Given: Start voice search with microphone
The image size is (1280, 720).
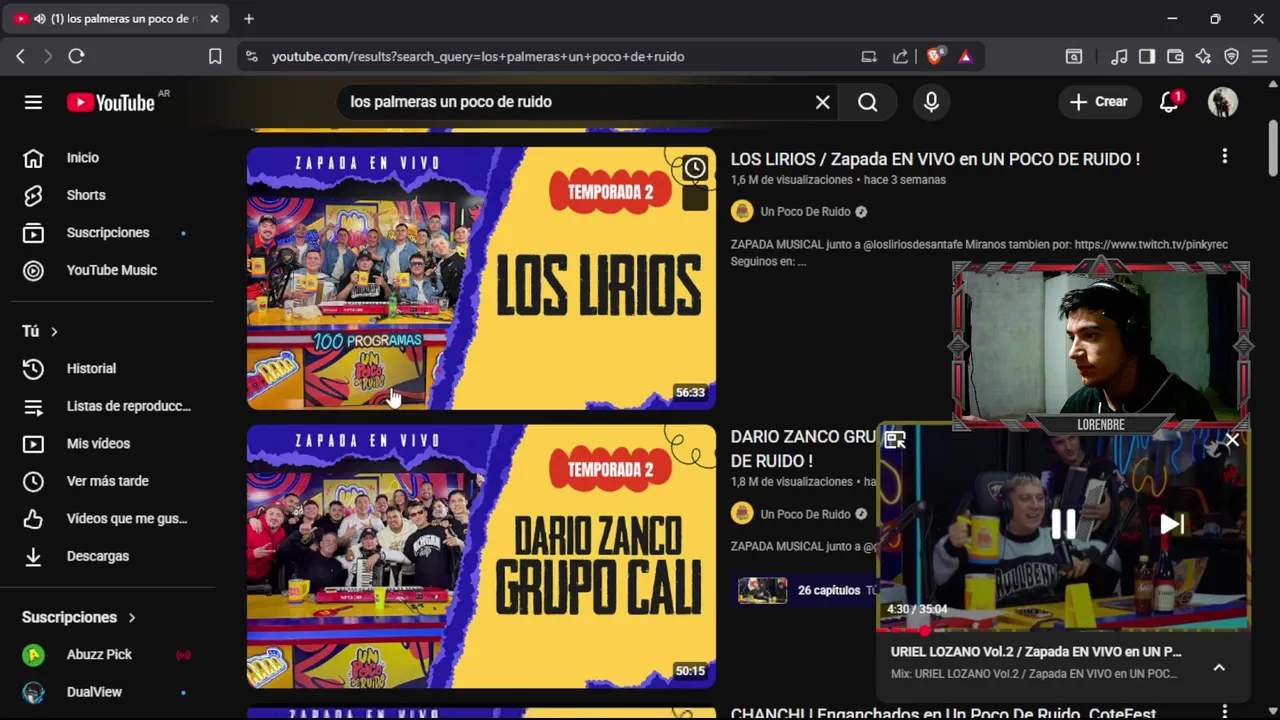Looking at the screenshot, I should (x=931, y=102).
